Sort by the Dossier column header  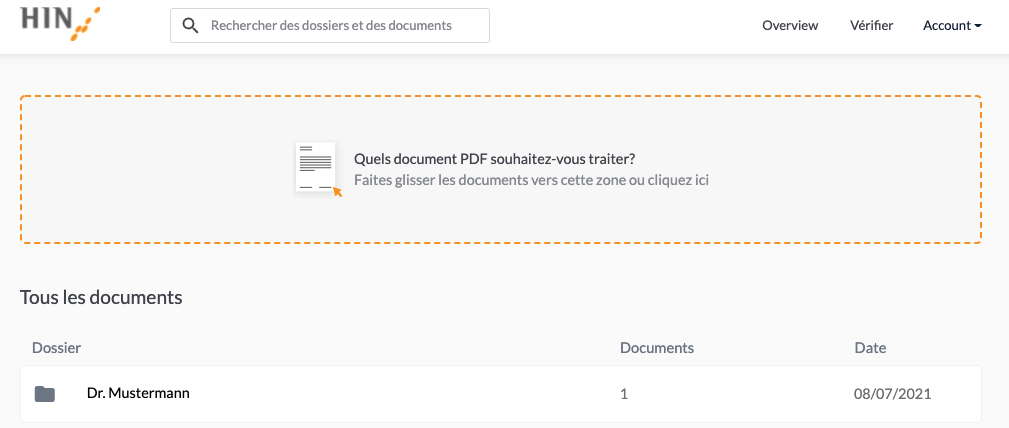click(x=57, y=348)
